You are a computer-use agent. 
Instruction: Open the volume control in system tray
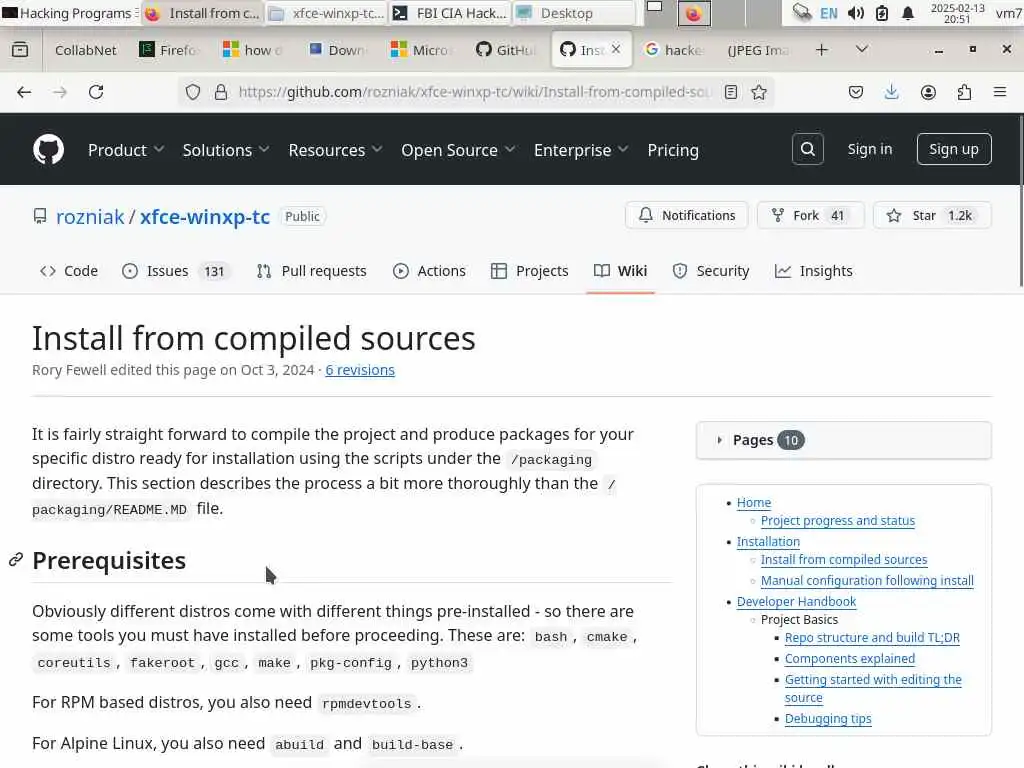point(856,13)
